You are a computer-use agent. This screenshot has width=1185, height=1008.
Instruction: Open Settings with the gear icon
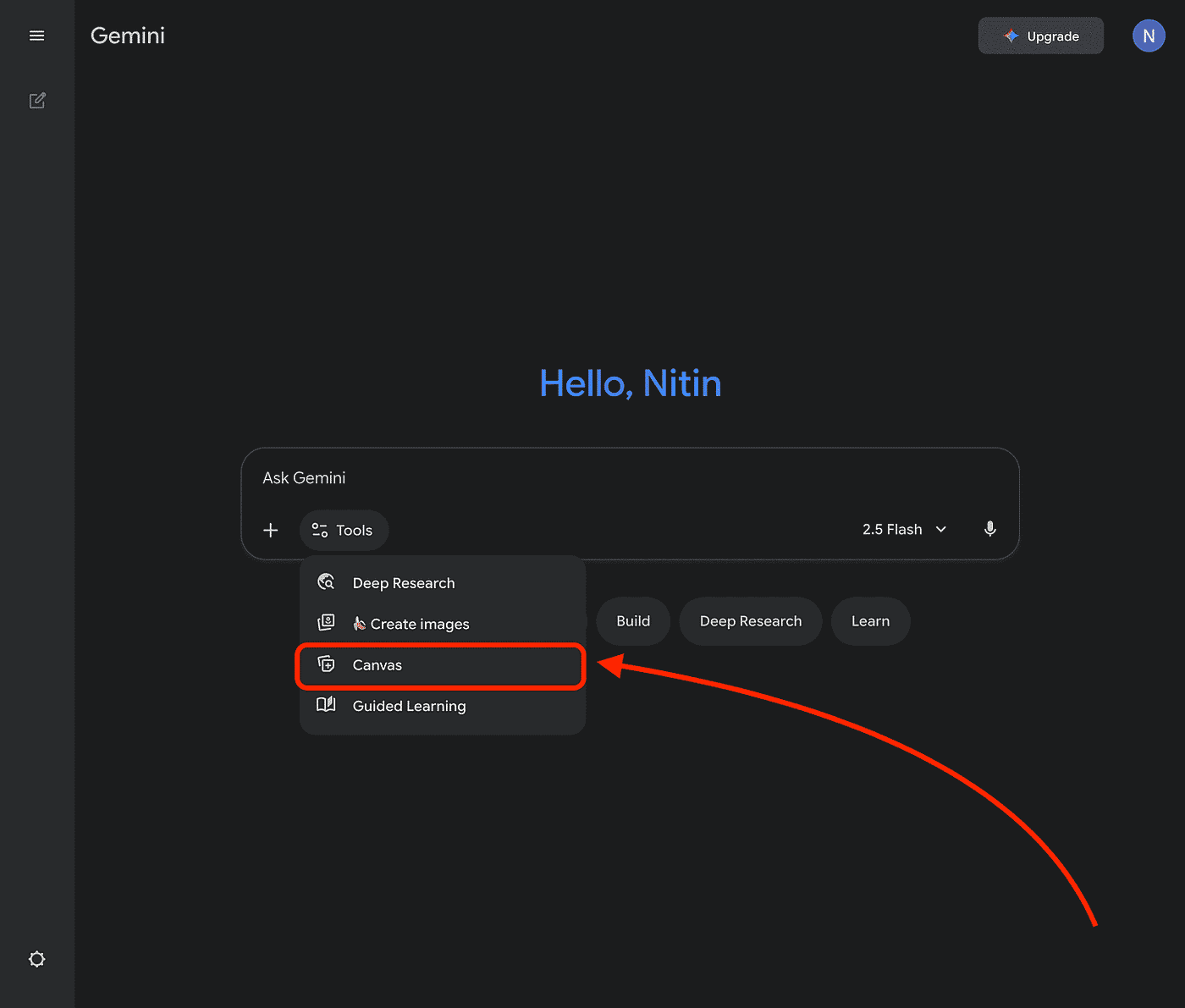click(x=36, y=959)
